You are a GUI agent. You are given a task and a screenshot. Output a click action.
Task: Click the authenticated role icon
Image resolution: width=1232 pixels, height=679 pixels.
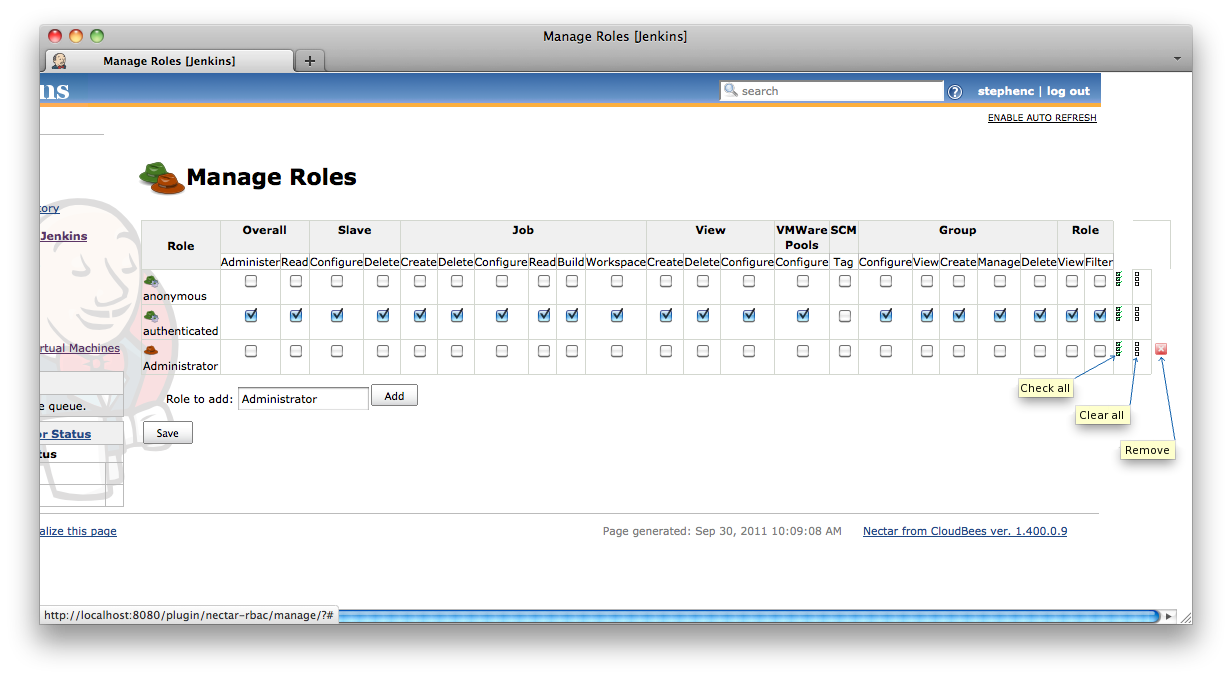pyautogui.click(x=151, y=315)
